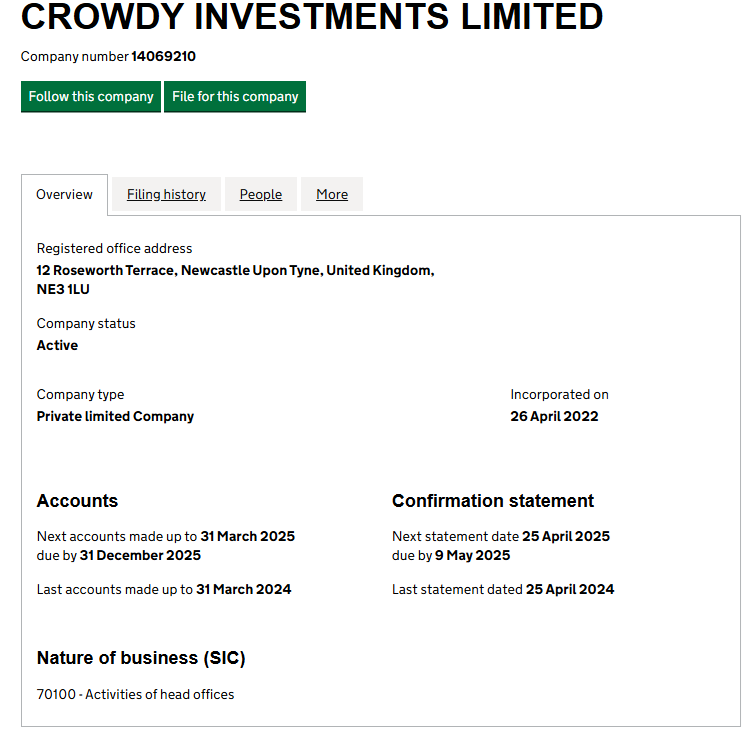Click the Follow this company button
Image resolution: width=752 pixels, height=731 pixels.
click(x=91, y=97)
